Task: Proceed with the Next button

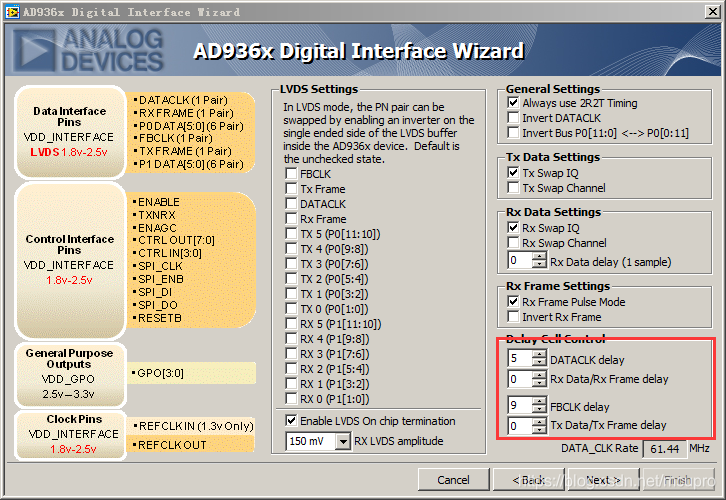Action: 603,480
